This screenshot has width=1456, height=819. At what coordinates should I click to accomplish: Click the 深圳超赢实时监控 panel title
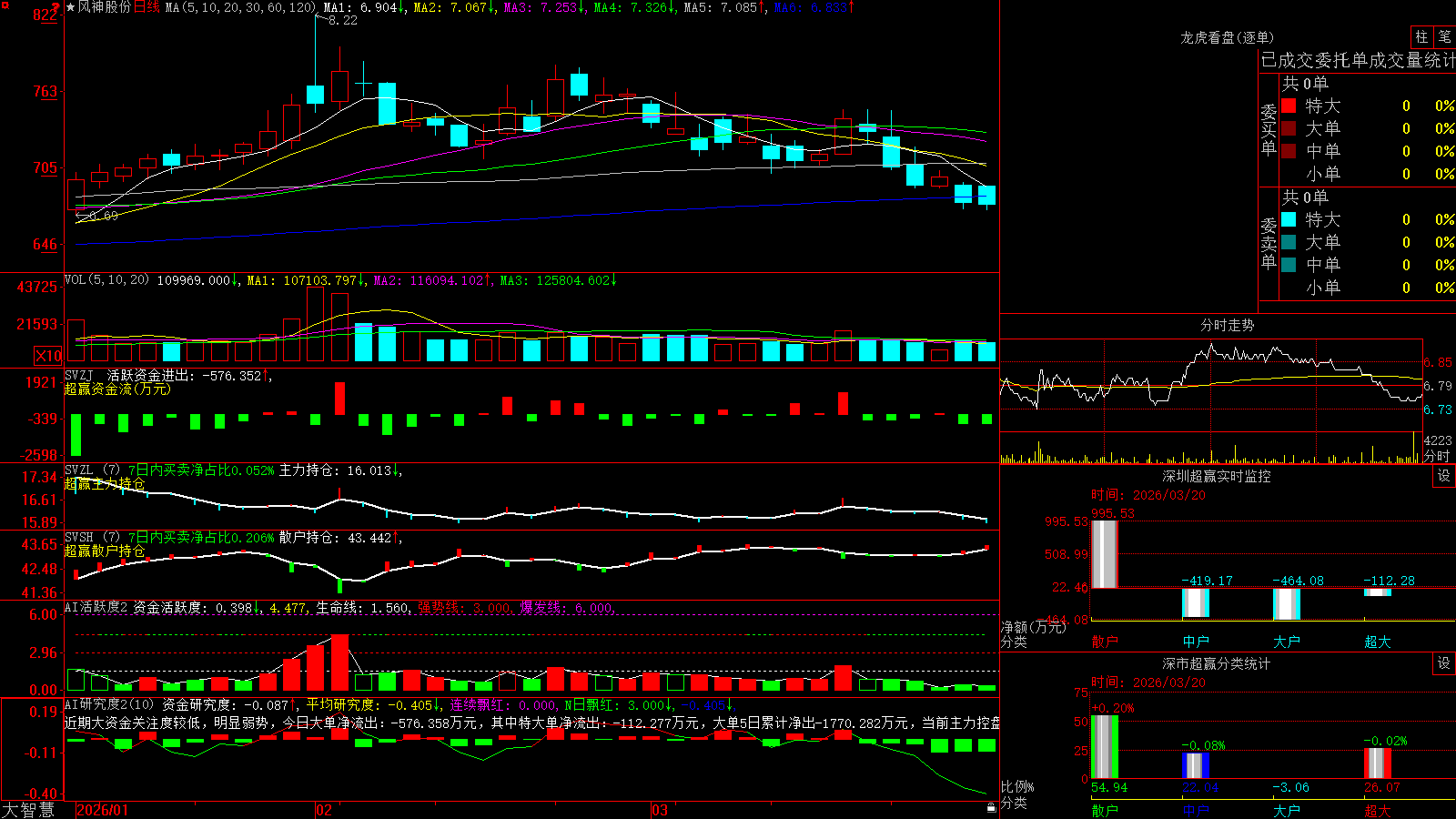[x=1216, y=476]
